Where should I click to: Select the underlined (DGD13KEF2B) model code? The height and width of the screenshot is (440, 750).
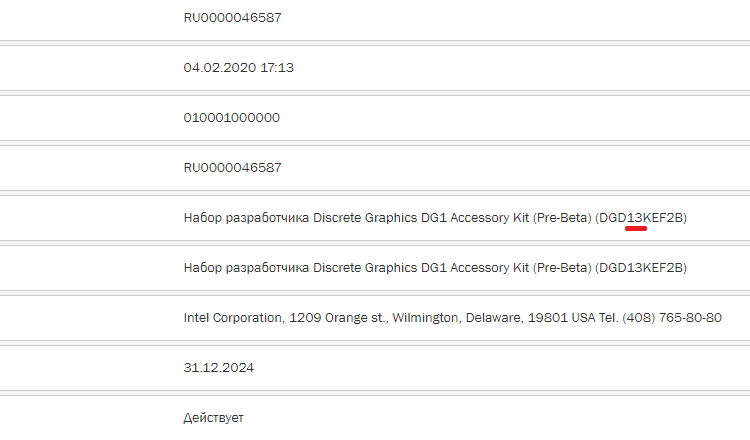point(641,218)
